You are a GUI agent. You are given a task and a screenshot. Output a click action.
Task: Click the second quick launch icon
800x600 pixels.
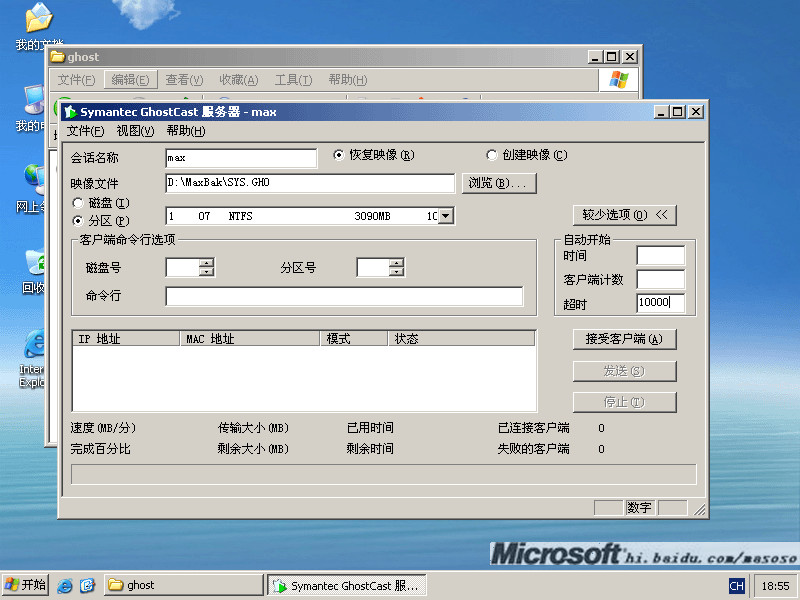87,585
